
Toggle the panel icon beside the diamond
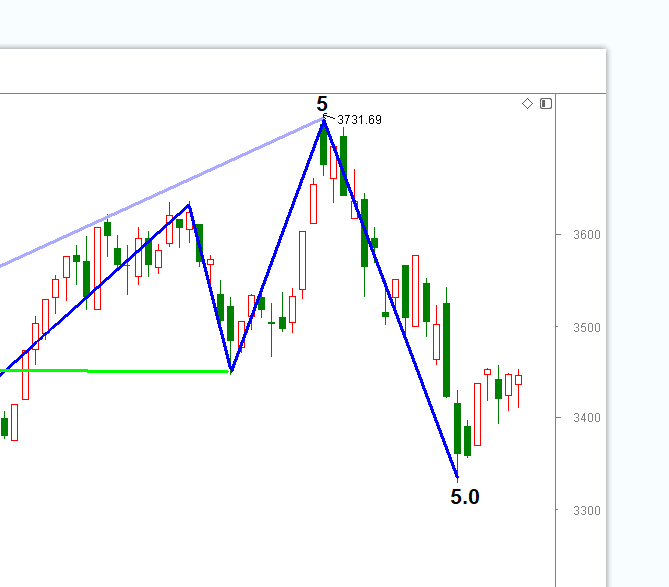(546, 104)
